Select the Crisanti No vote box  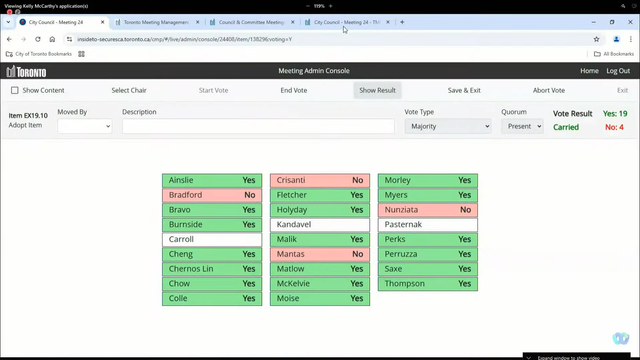pos(320,180)
